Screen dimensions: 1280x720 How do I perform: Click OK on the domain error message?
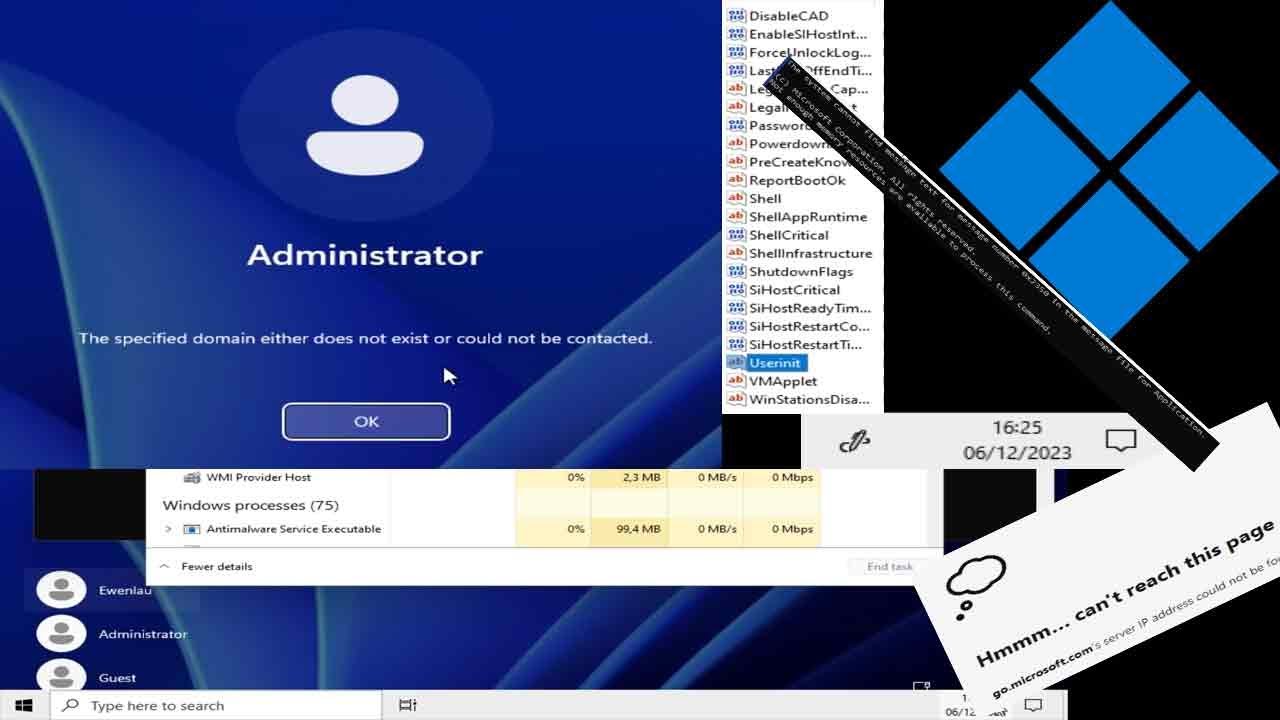click(366, 421)
